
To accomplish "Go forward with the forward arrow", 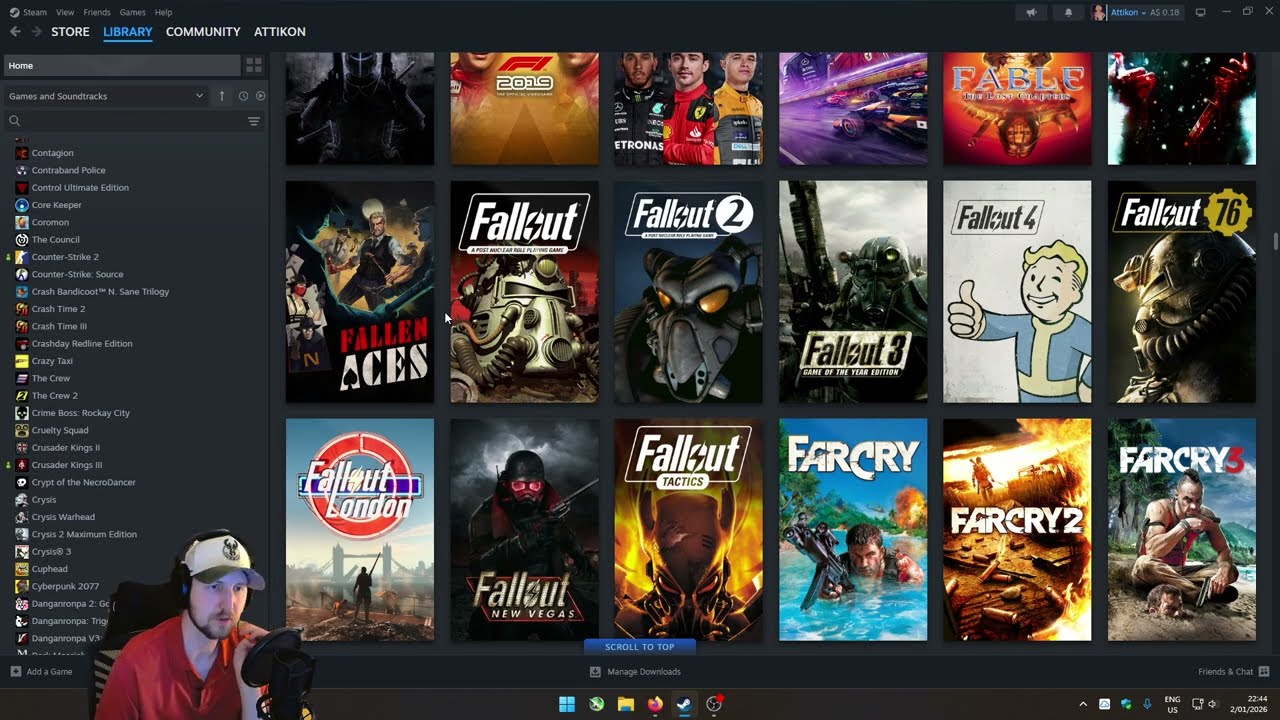I will click(37, 32).
